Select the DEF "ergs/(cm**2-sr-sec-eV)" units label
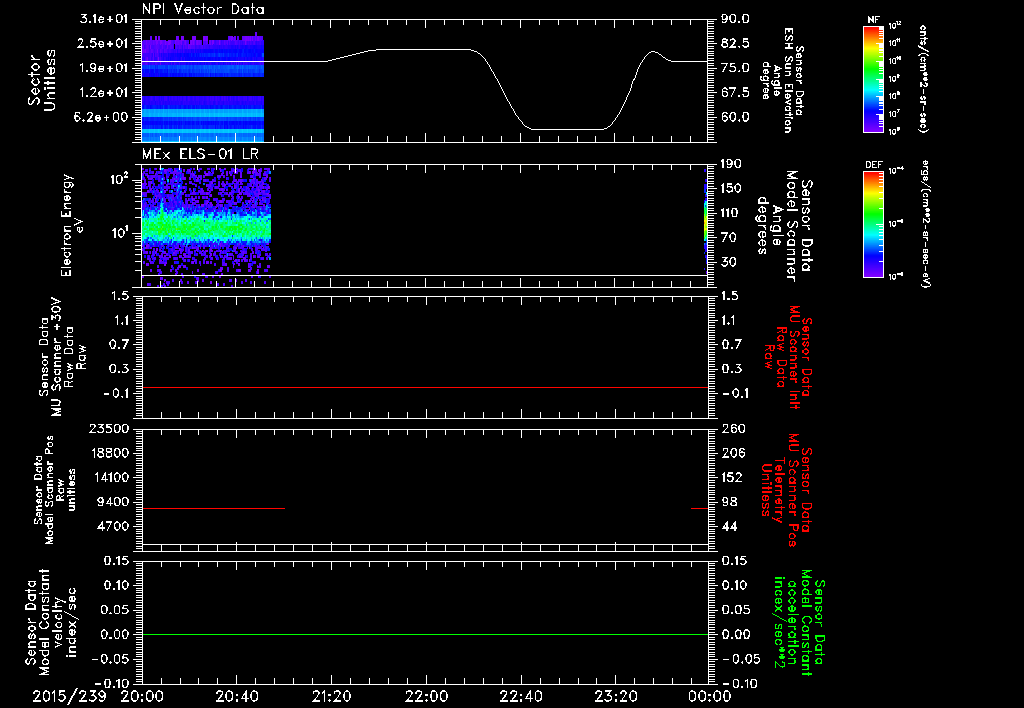This screenshot has height=708, width=1024. tap(925, 224)
